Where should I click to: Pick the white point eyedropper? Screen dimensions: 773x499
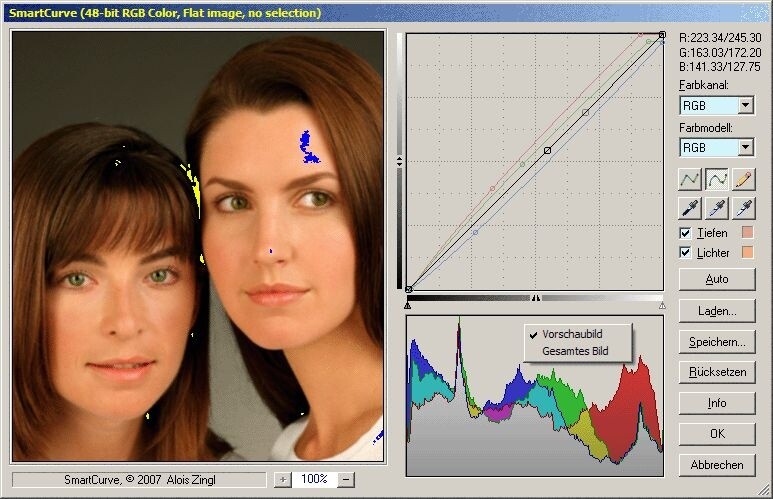click(743, 208)
